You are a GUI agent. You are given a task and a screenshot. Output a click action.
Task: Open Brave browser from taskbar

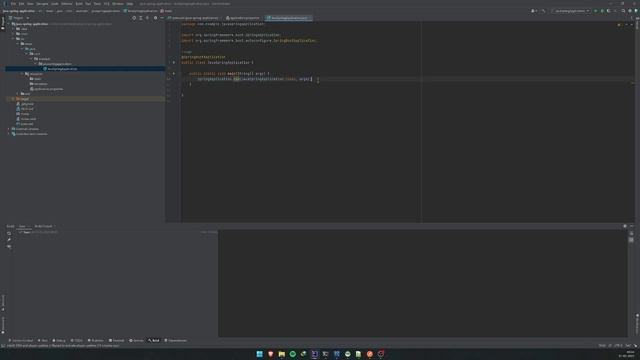pos(271,354)
